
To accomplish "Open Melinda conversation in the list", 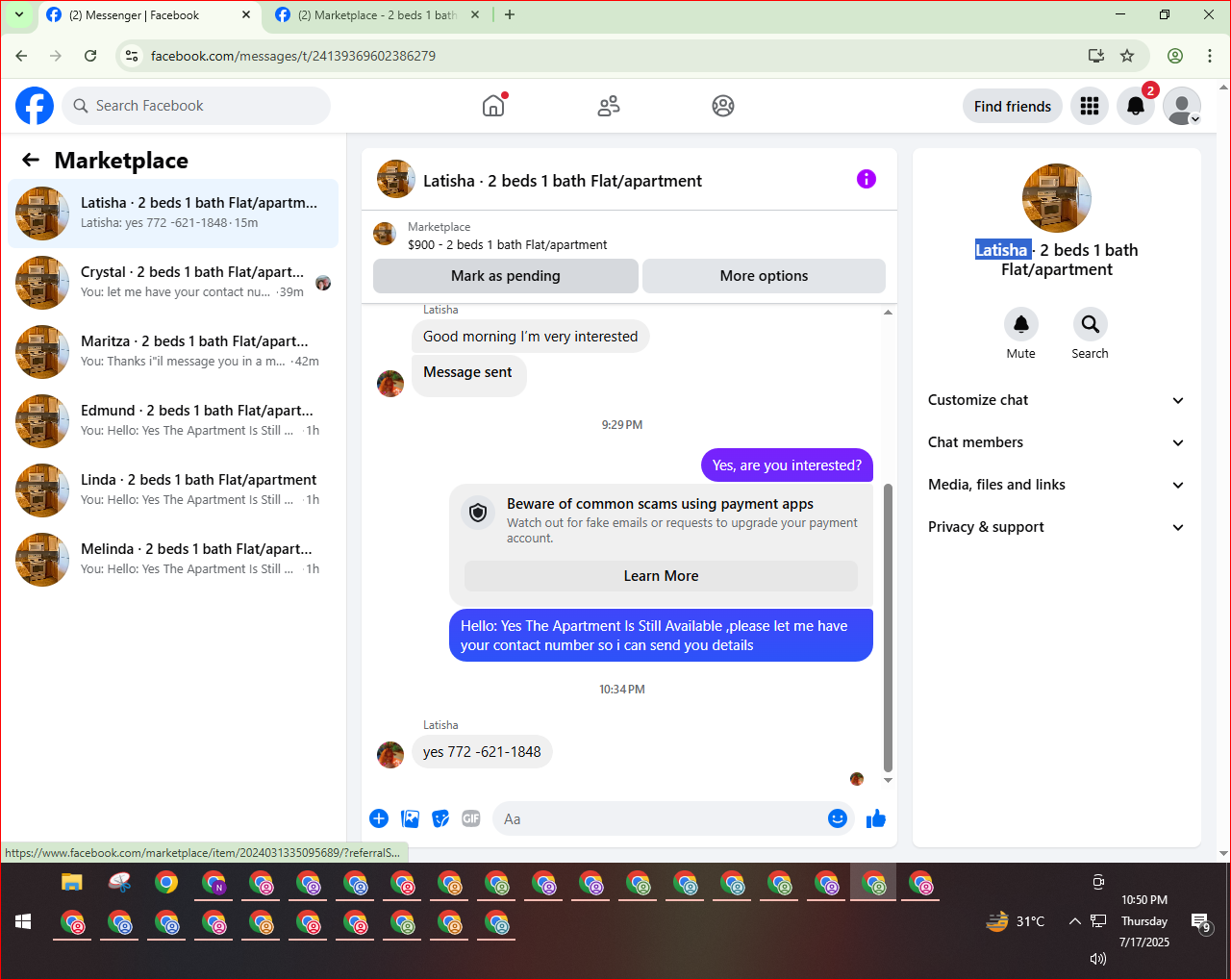I will [x=173, y=559].
